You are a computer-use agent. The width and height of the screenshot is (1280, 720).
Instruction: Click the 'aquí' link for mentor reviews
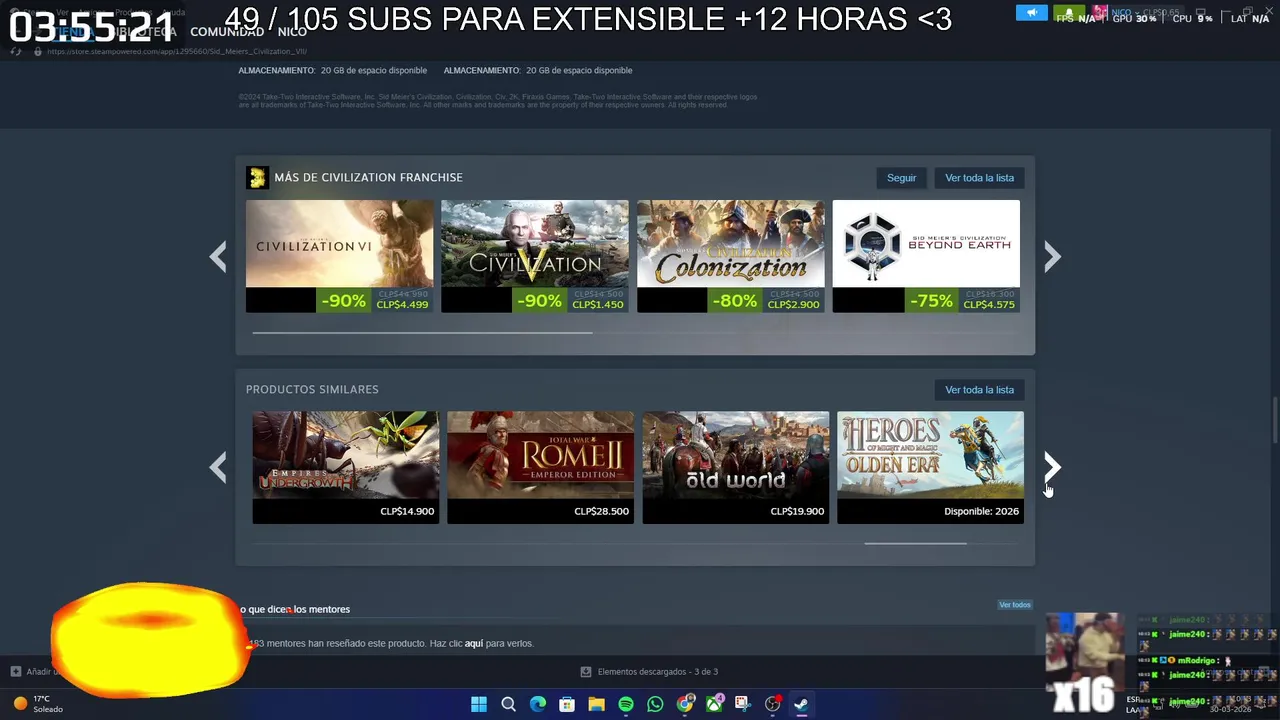[x=473, y=643]
